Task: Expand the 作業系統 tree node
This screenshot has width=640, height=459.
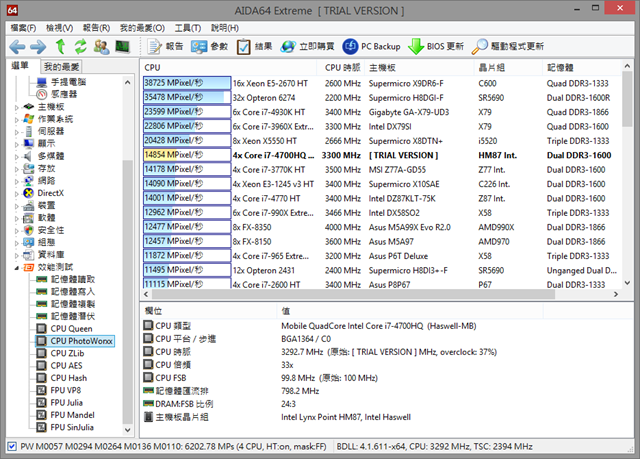Action: 17,120
